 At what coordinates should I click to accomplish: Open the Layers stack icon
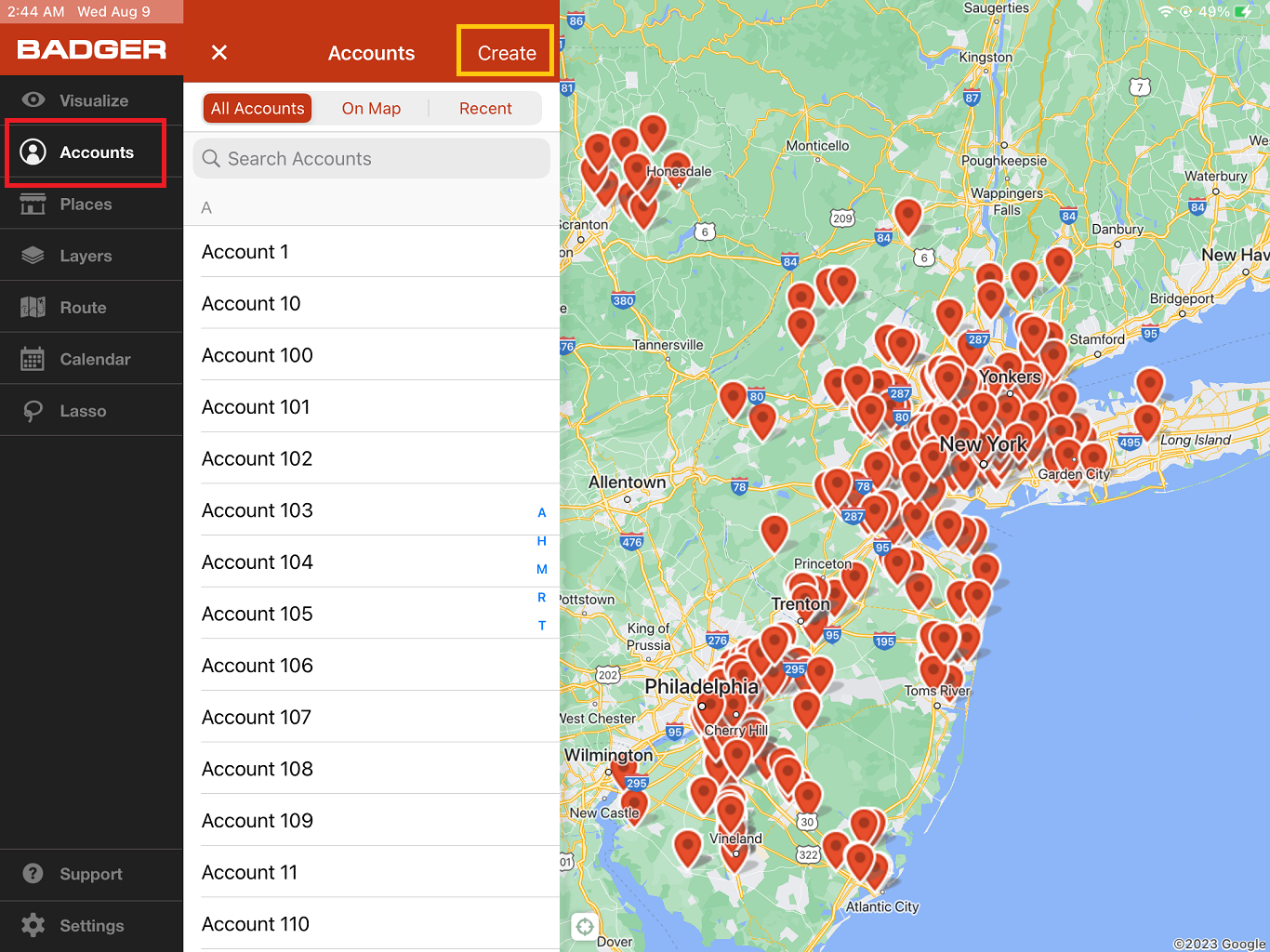(33, 256)
